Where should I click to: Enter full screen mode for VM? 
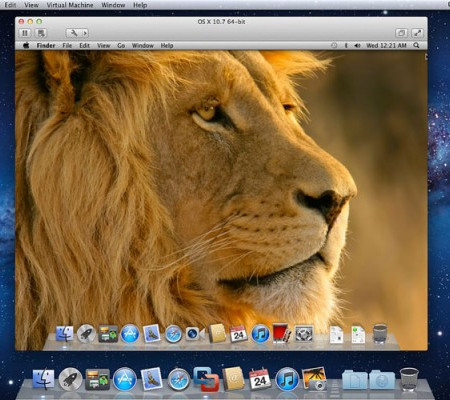417,33
